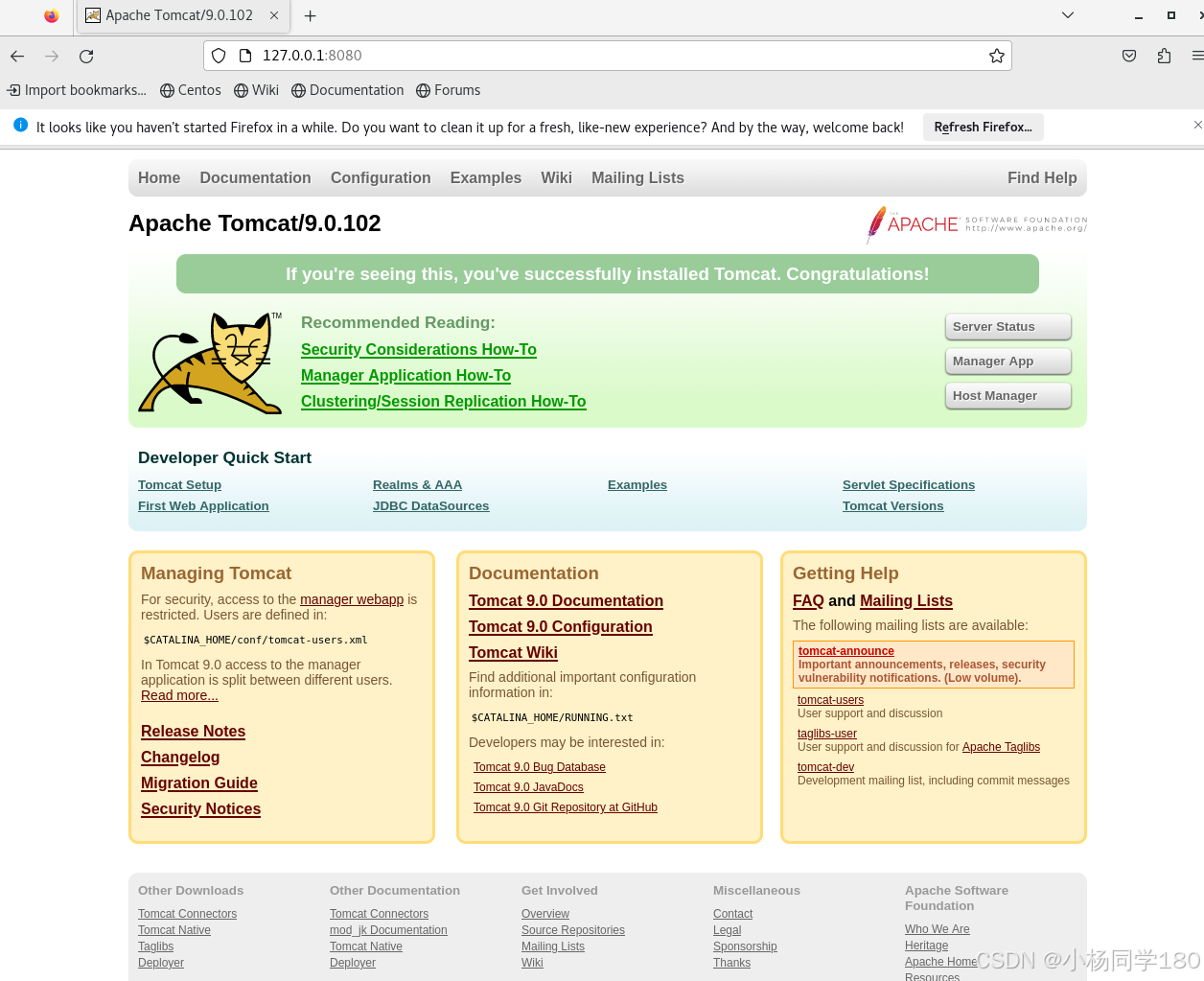Screen dimensions: 1204x981
Task: Select Examples in Tomcat navigation bar
Action: click(x=486, y=178)
